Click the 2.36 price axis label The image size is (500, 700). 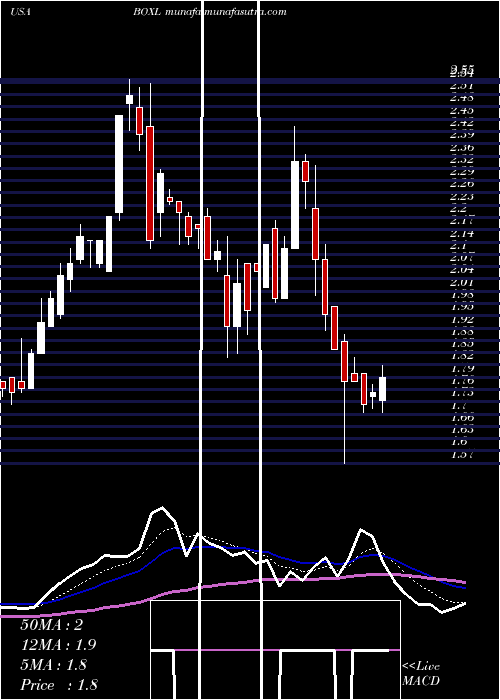pos(462,147)
